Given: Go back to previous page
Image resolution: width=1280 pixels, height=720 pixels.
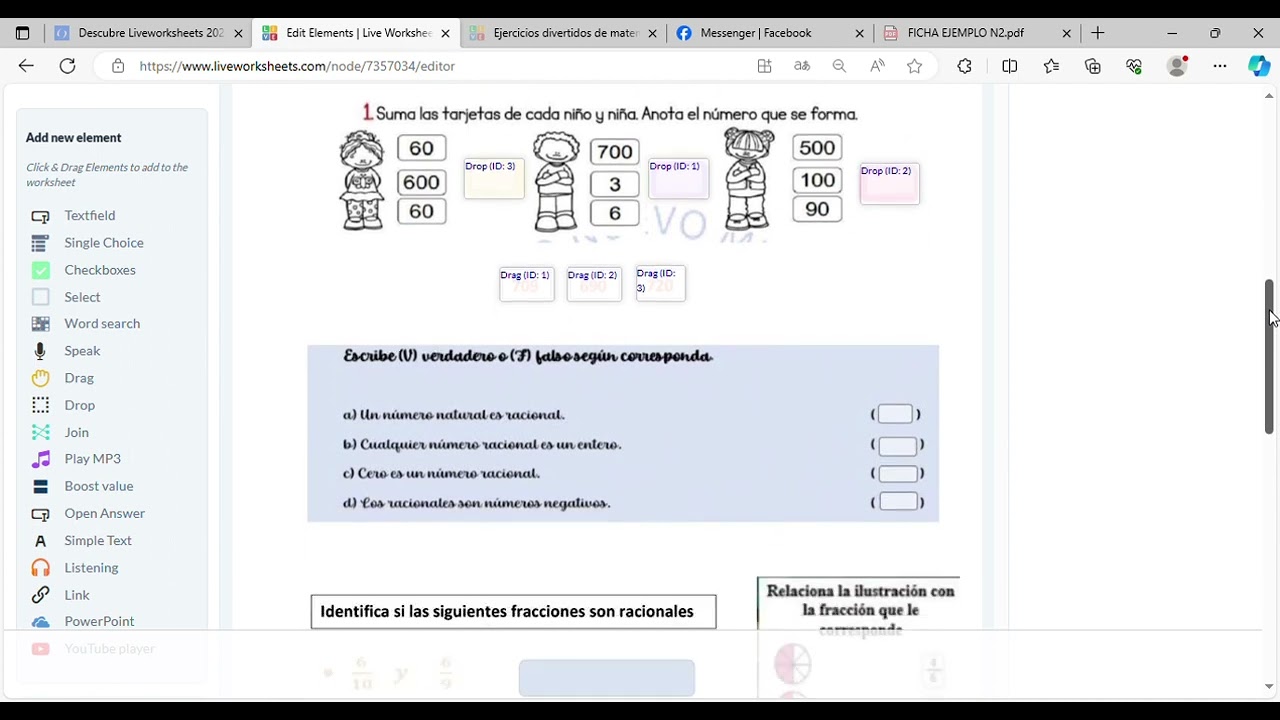Looking at the screenshot, I should [x=26, y=66].
